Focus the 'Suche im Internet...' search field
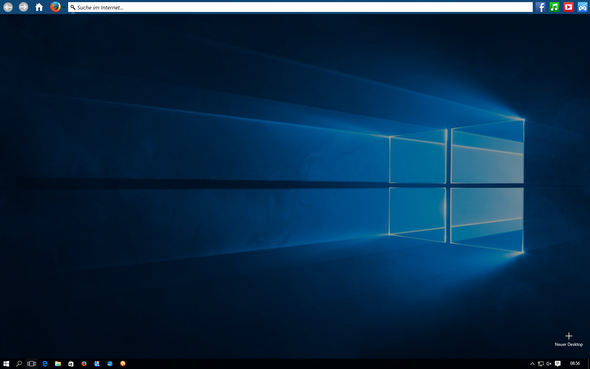Screen dimensions: 590x369 [300, 7]
